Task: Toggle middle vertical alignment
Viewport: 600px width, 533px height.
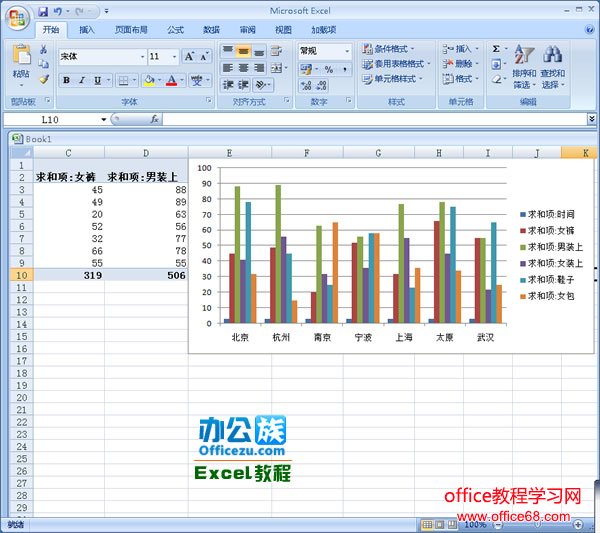Action: tap(244, 51)
